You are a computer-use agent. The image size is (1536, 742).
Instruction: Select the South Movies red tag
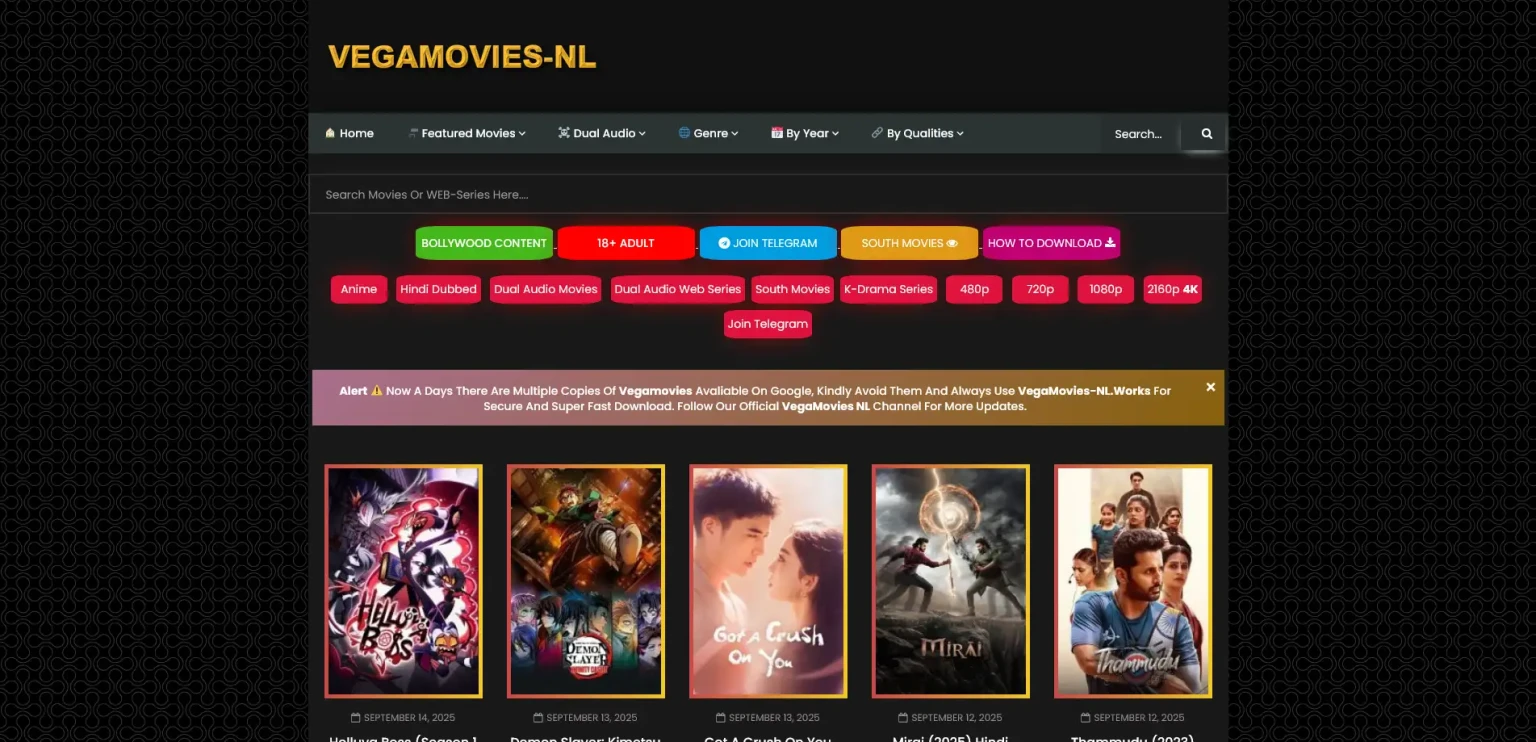click(x=793, y=289)
